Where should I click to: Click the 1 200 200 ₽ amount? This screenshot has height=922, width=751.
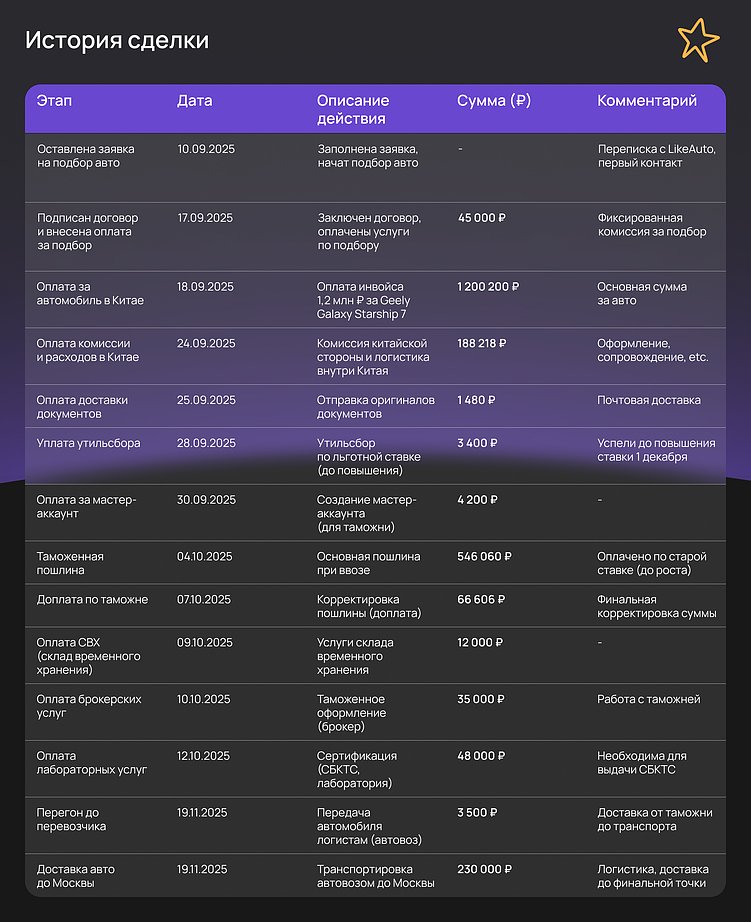(488, 286)
